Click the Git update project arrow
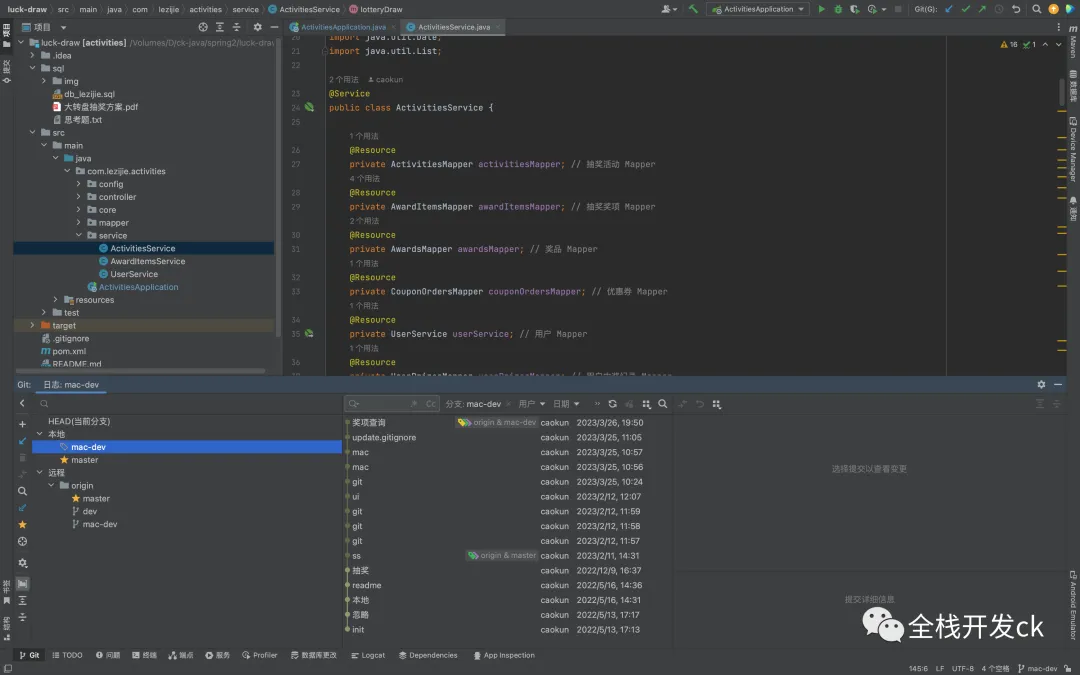The image size is (1080, 675). 948,9
